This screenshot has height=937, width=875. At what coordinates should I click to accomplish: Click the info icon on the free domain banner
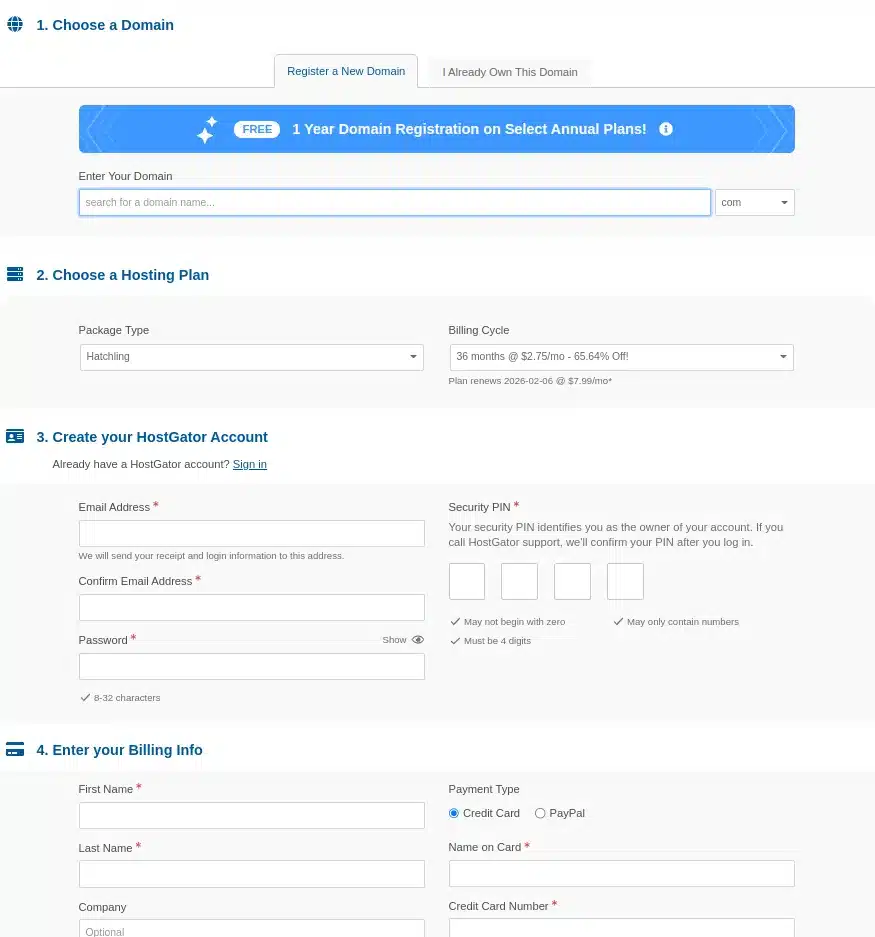pyautogui.click(x=666, y=129)
